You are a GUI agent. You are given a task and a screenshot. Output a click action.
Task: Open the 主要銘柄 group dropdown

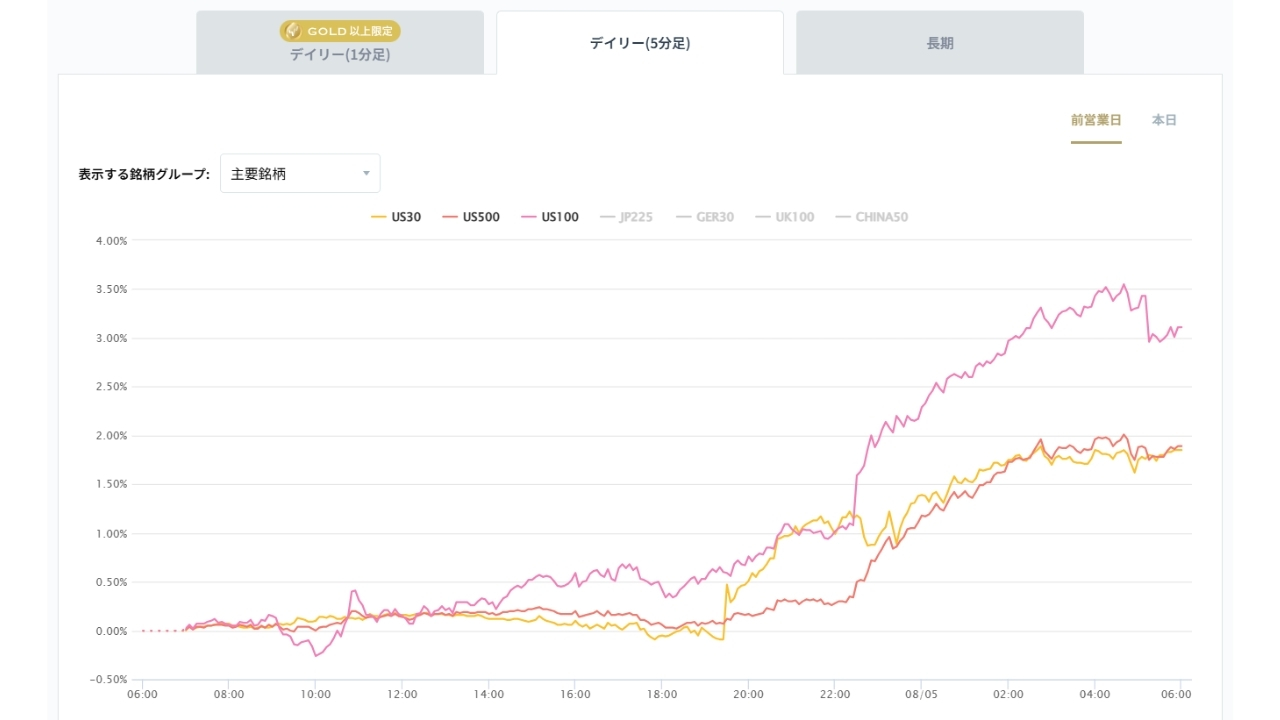point(300,173)
